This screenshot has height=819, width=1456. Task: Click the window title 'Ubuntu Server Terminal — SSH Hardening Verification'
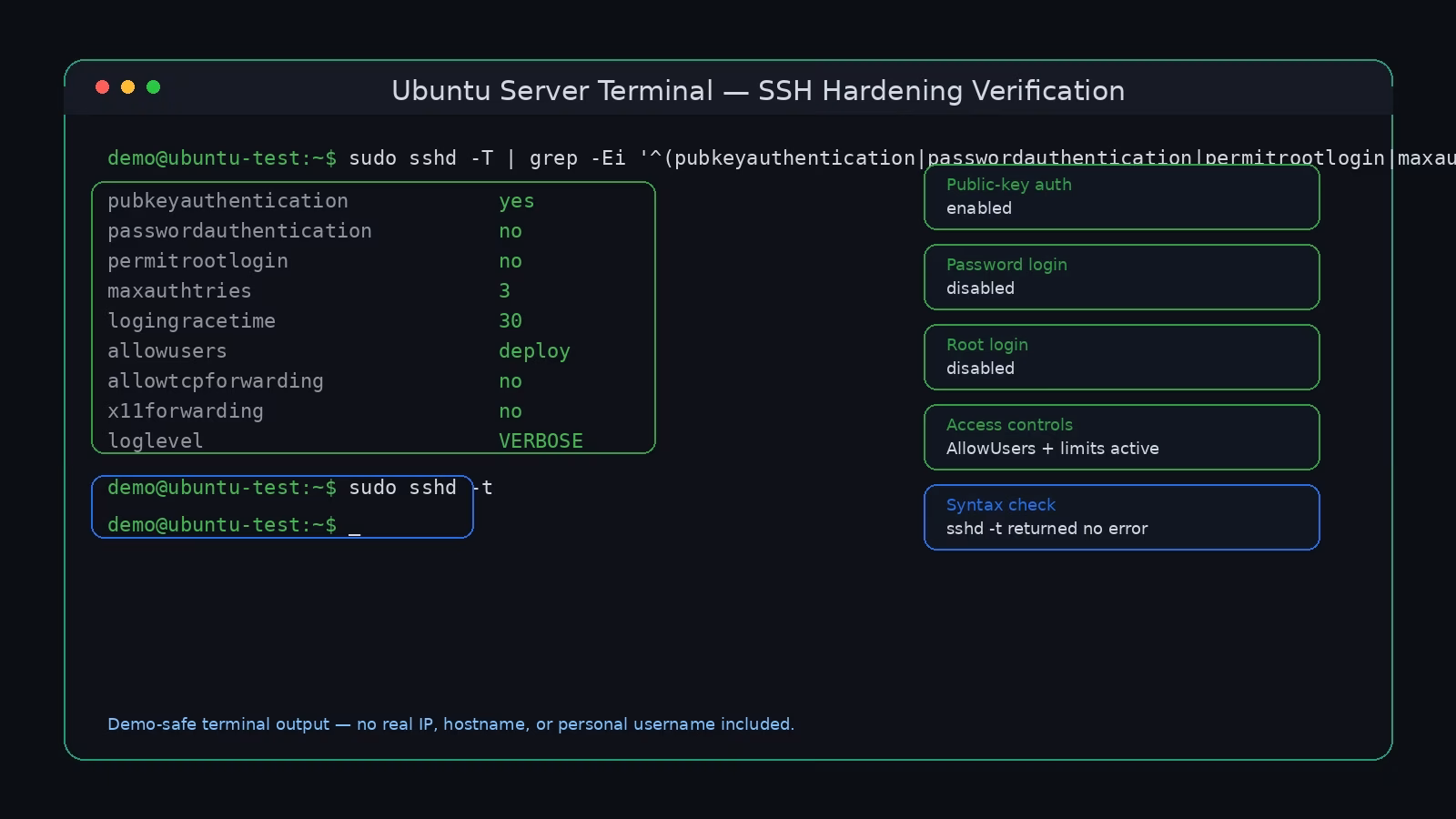758,91
